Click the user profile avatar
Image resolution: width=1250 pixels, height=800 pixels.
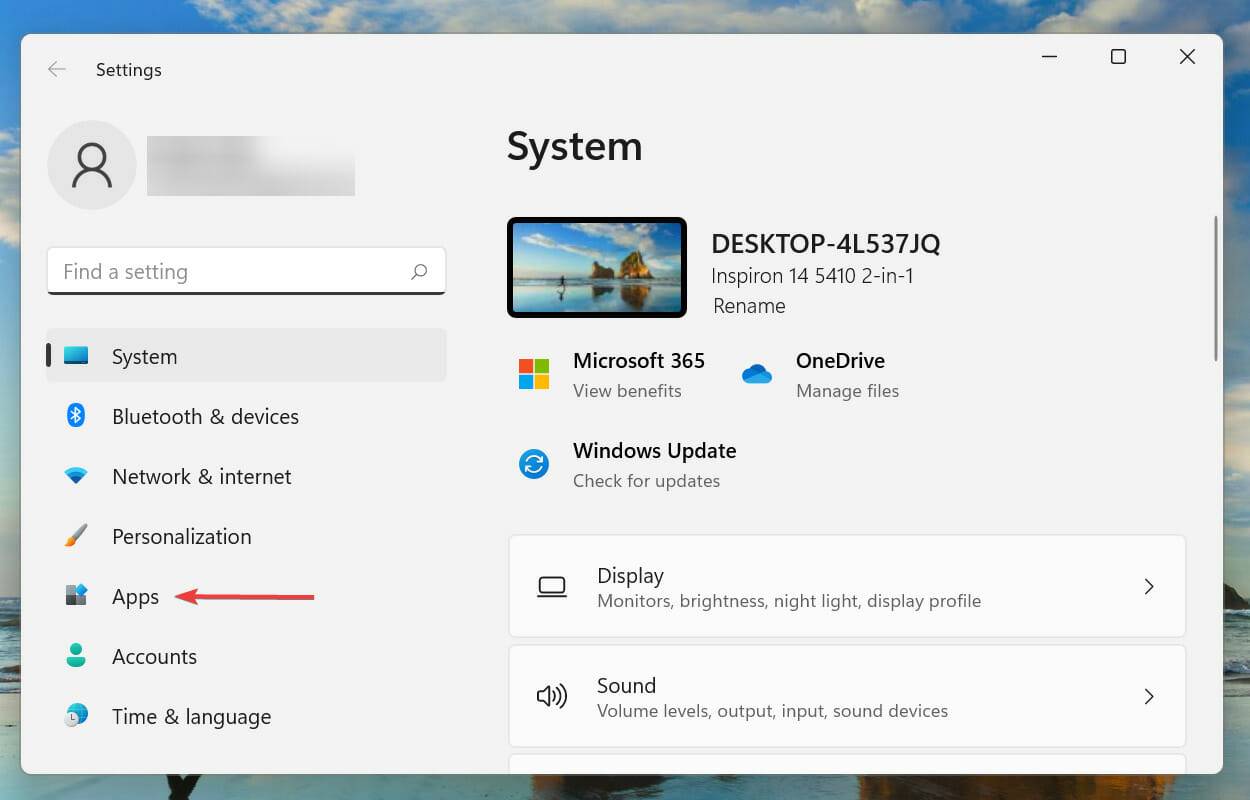click(x=91, y=164)
